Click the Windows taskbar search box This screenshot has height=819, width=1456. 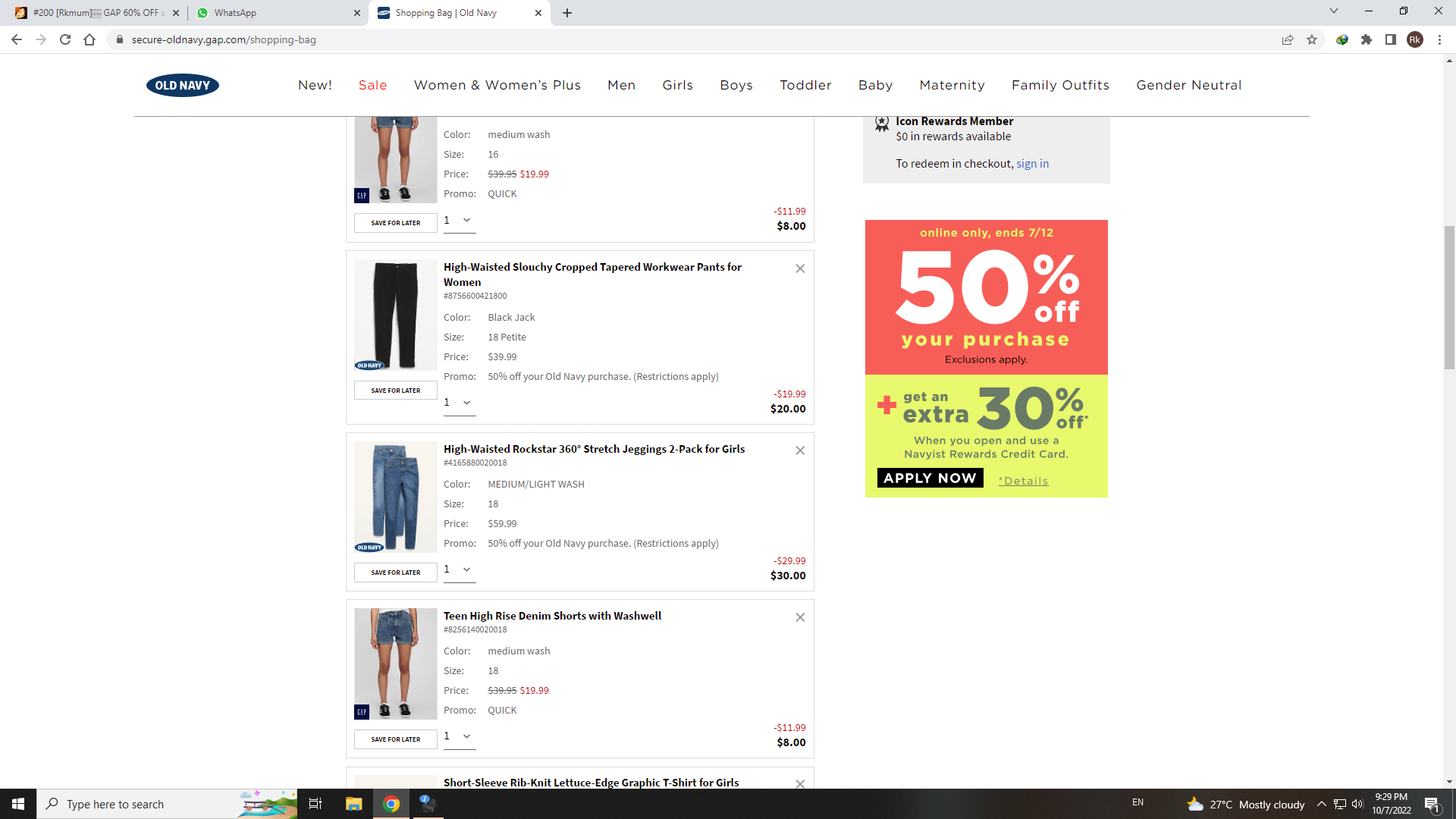(167, 804)
